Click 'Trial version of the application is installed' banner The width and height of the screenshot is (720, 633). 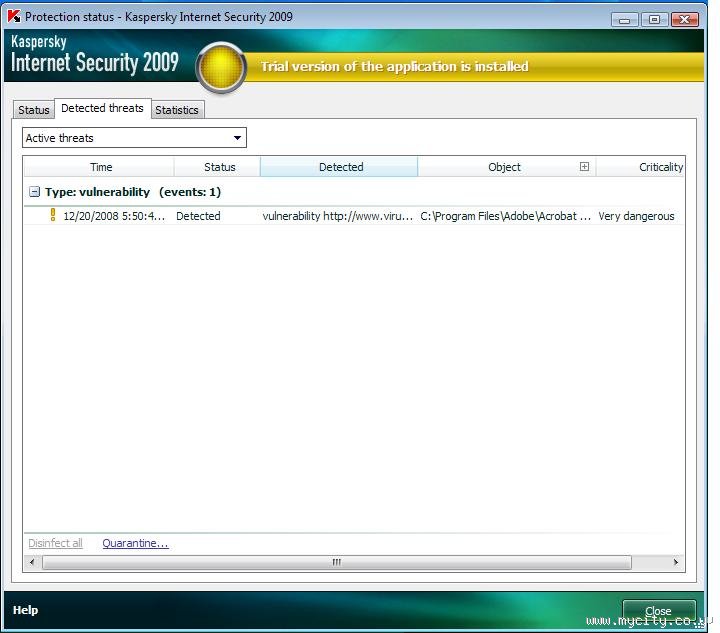(394, 67)
